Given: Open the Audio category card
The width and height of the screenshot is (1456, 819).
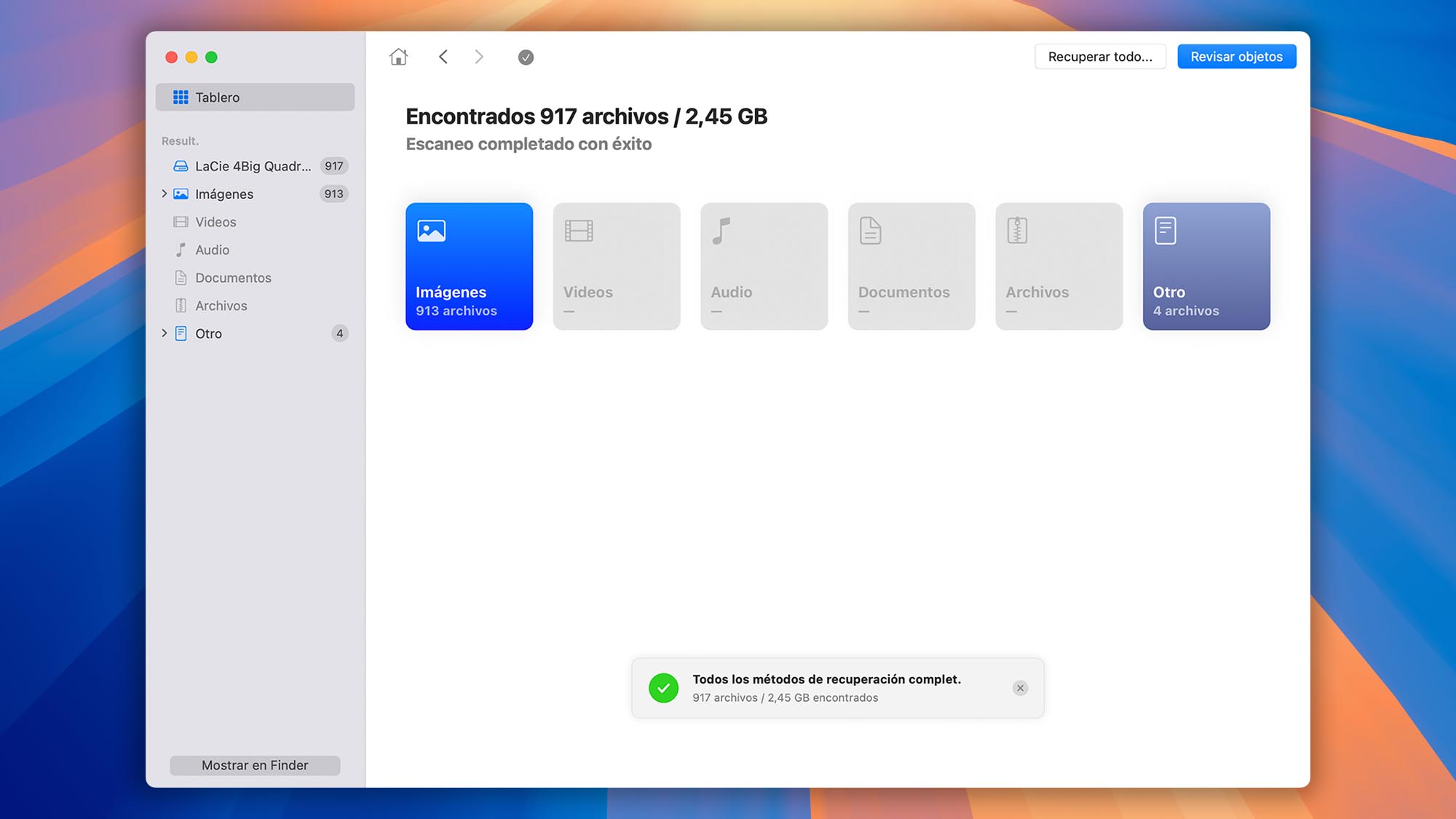Looking at the screenshot, I should (x=764, y=266).
